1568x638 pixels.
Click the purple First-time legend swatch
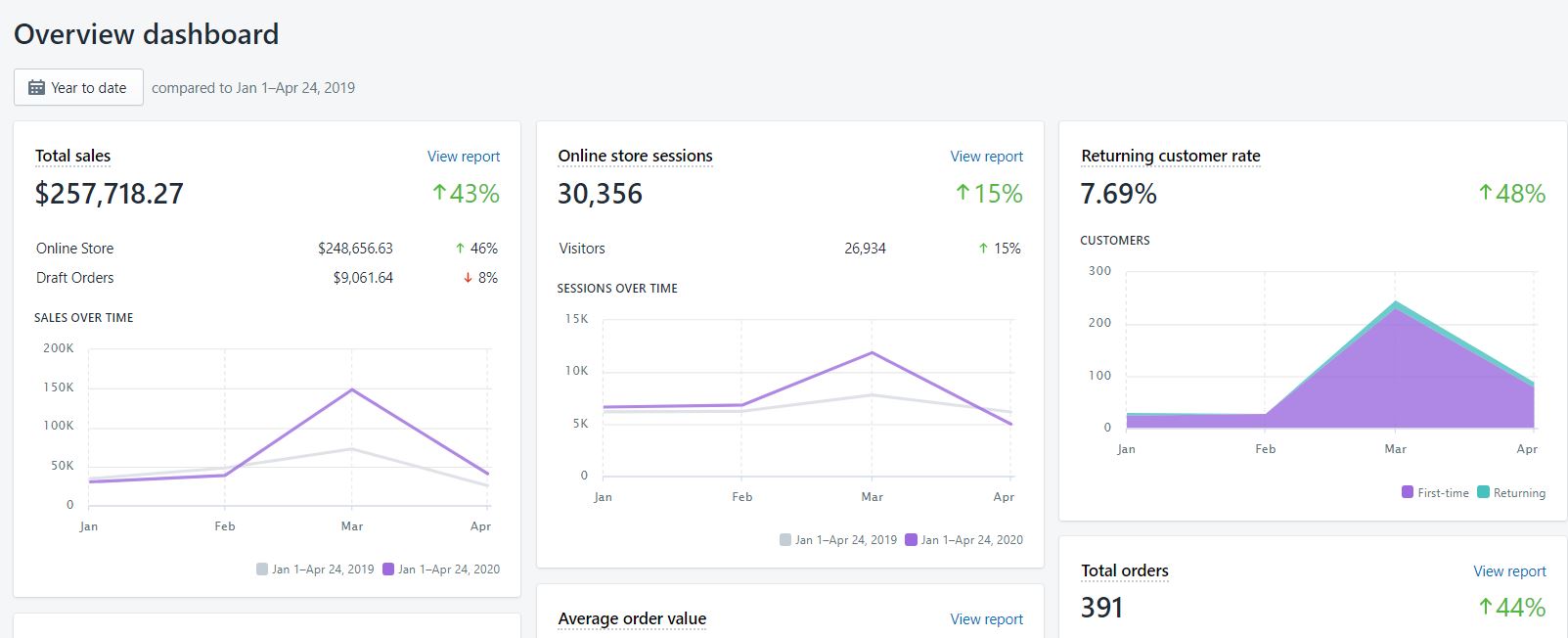coord(1407,492)
